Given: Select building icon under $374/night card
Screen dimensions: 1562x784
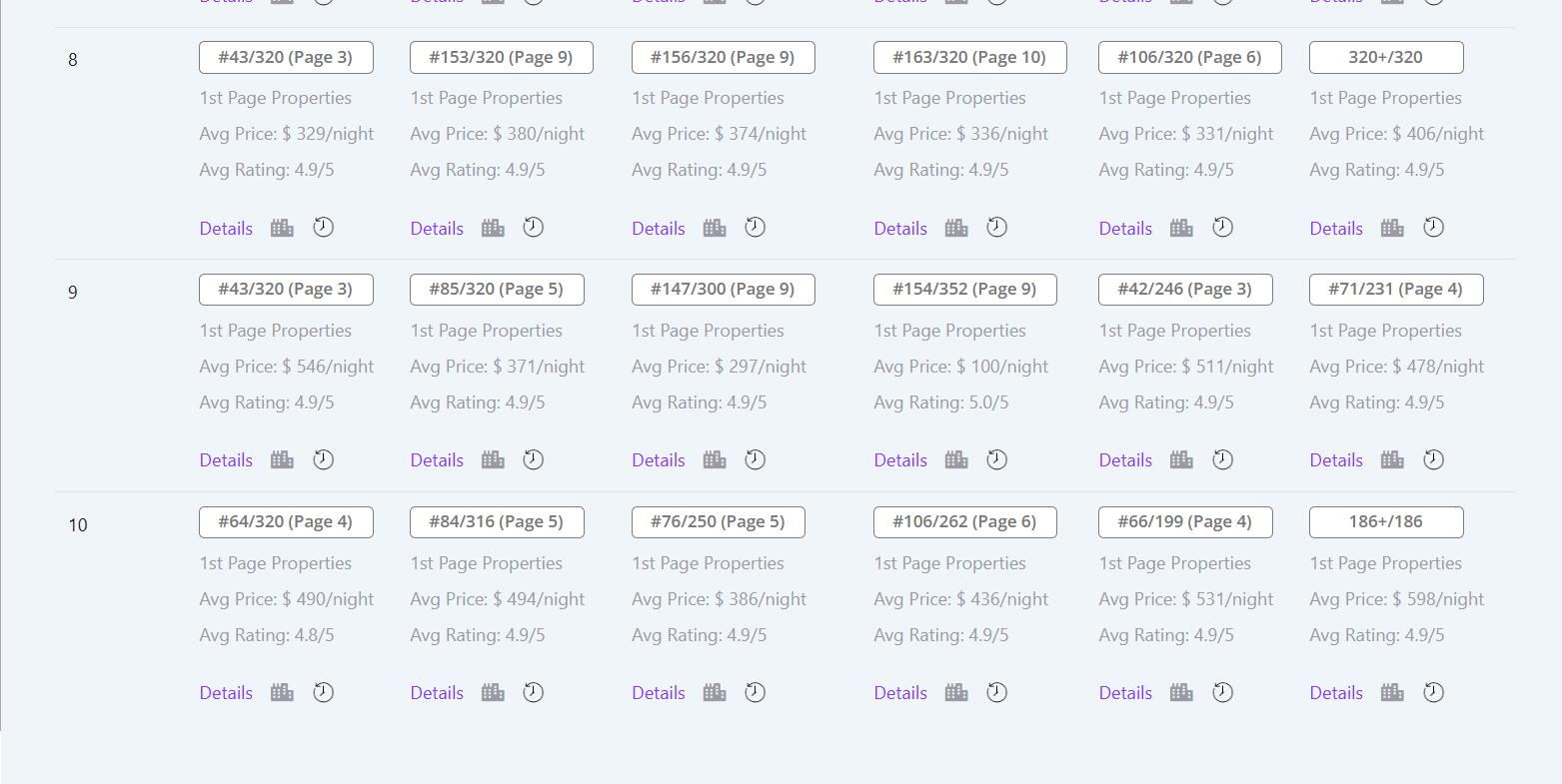Looking at the screenshot, I should point(715,228).
